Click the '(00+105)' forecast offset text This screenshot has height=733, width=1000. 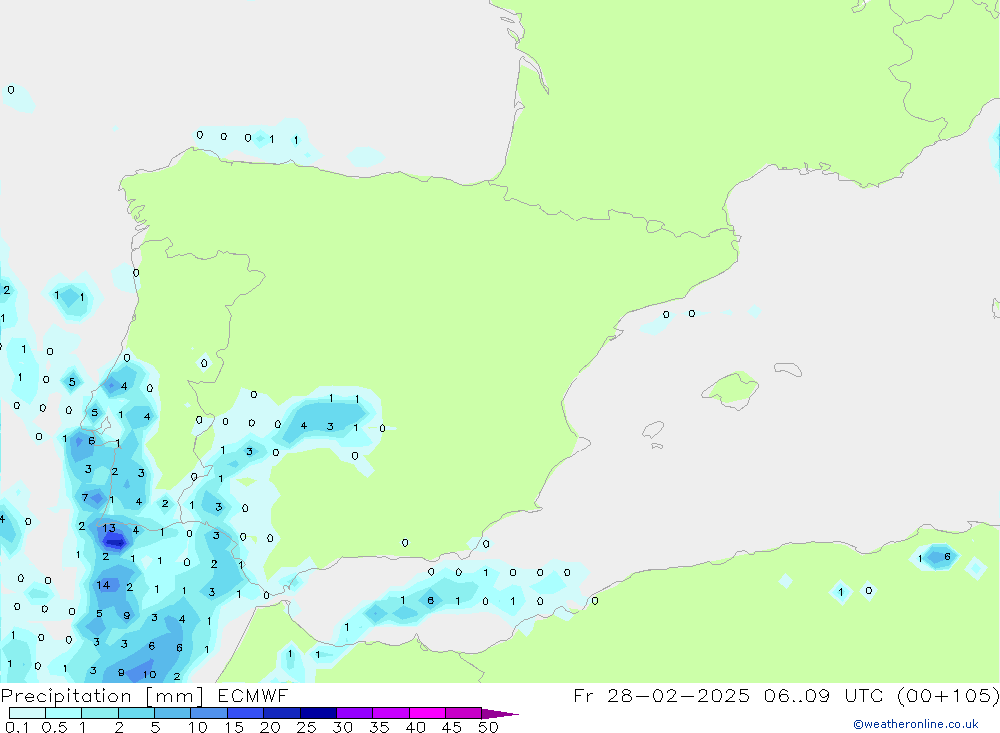coord(948,695)
